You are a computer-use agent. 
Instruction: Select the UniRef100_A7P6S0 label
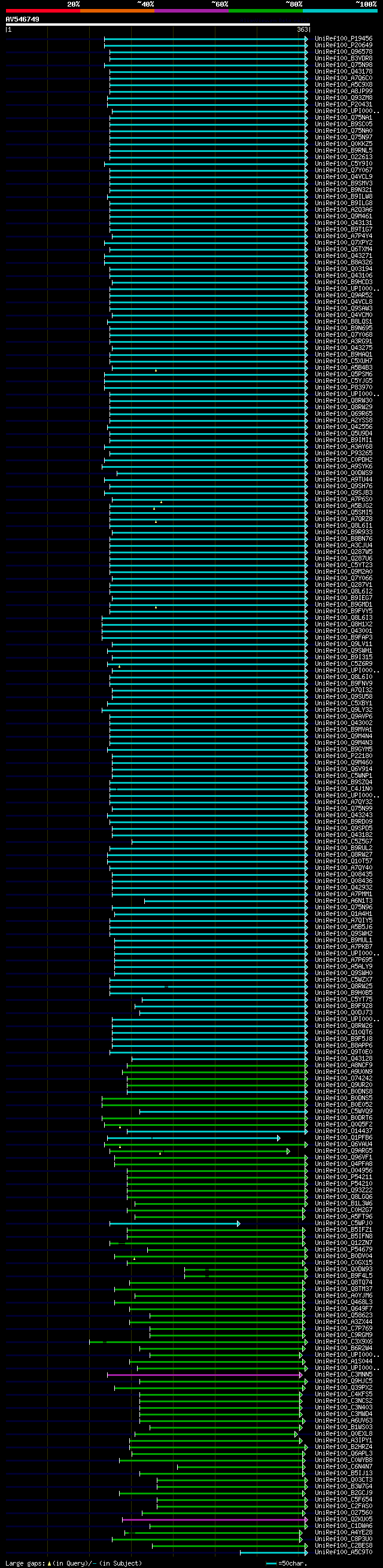click(344, 500)
